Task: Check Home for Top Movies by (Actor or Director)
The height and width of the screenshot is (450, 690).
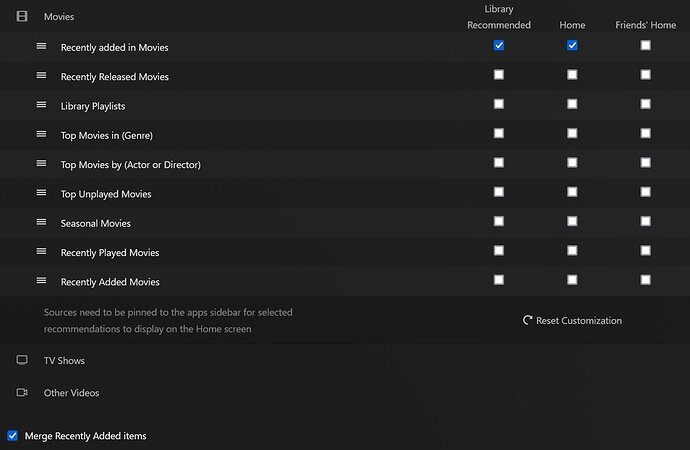Action: (572, 163)
